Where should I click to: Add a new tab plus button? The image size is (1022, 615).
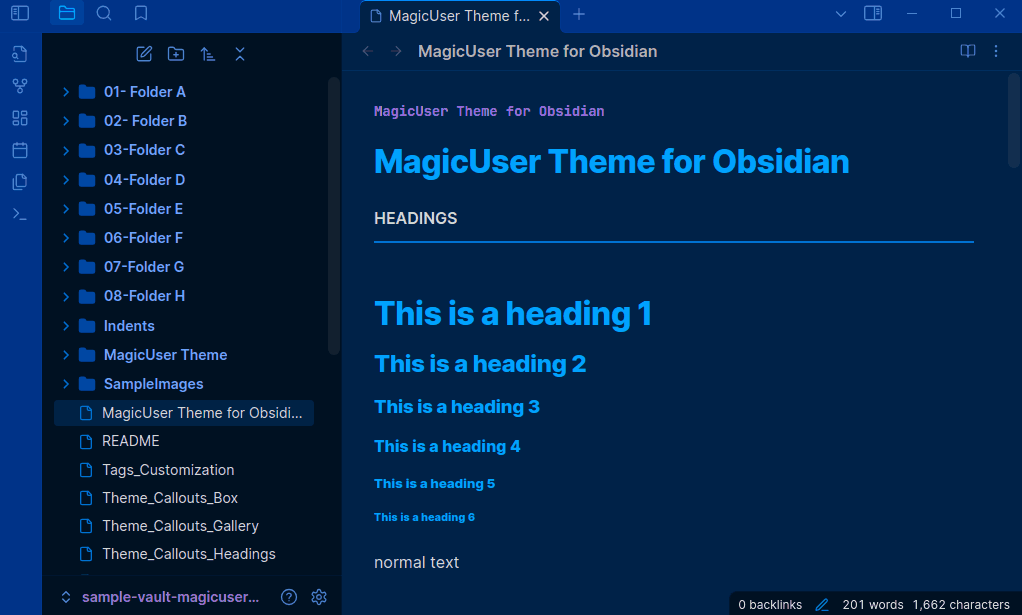(579, 14)
